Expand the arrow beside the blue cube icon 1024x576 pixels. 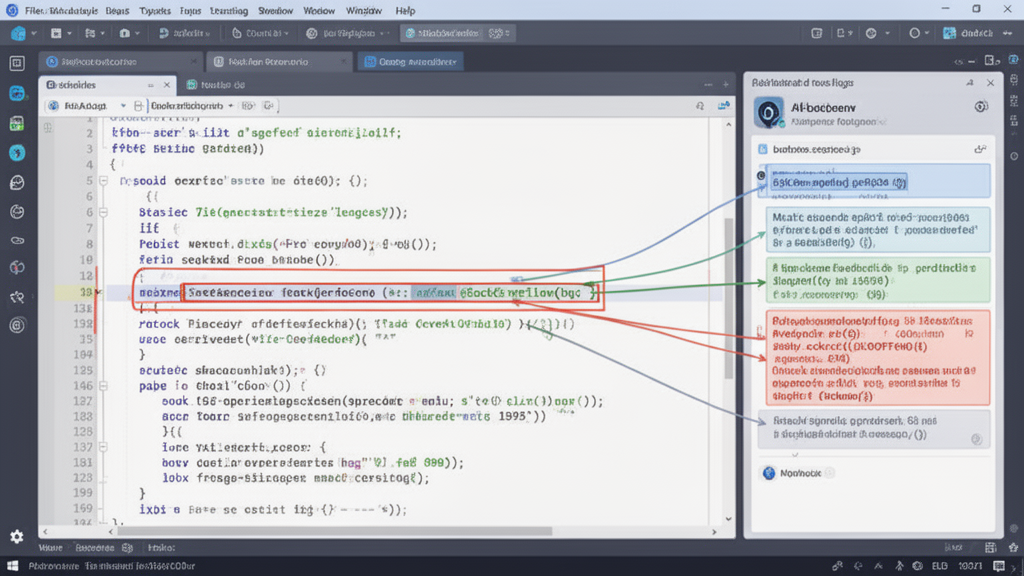(x=34, y=33)
